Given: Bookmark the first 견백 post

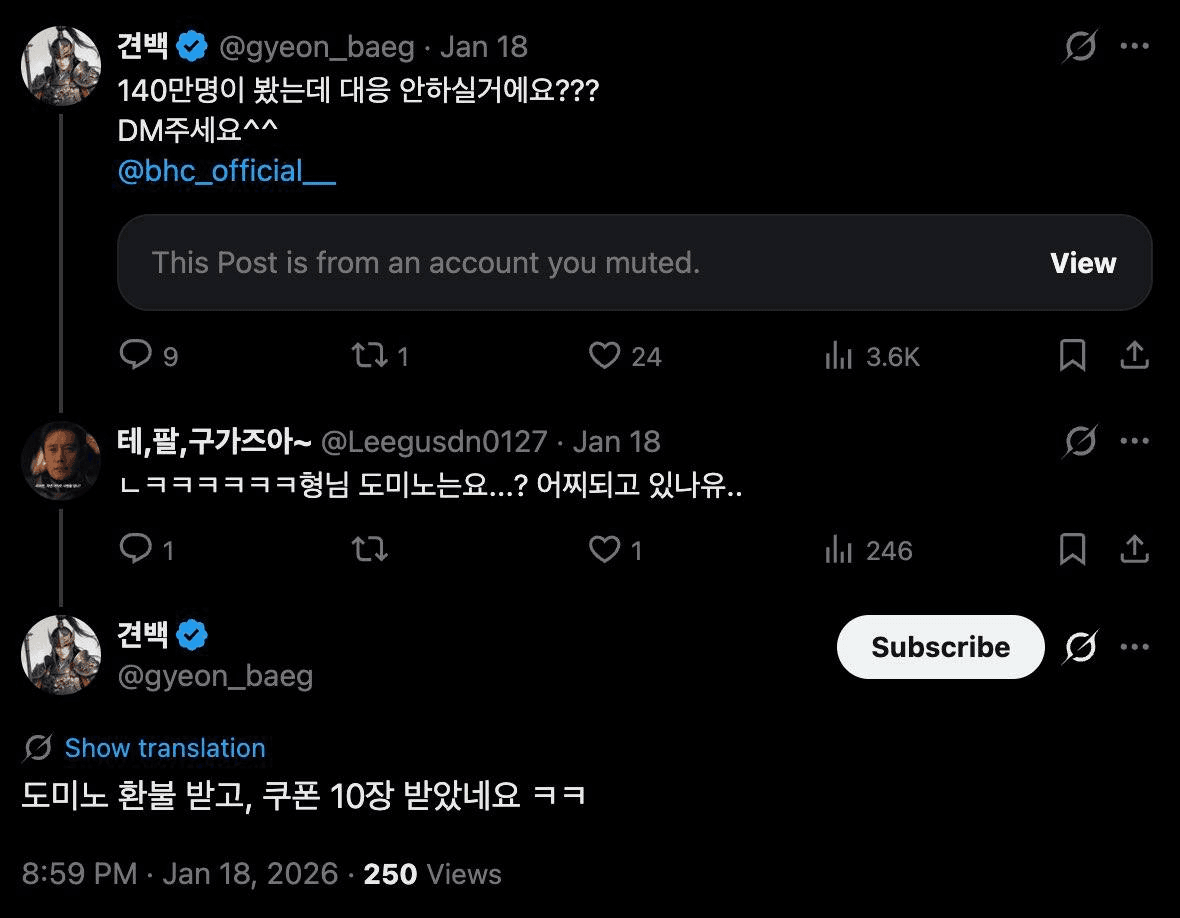Looking at the screenshot, I should 1072,356.
